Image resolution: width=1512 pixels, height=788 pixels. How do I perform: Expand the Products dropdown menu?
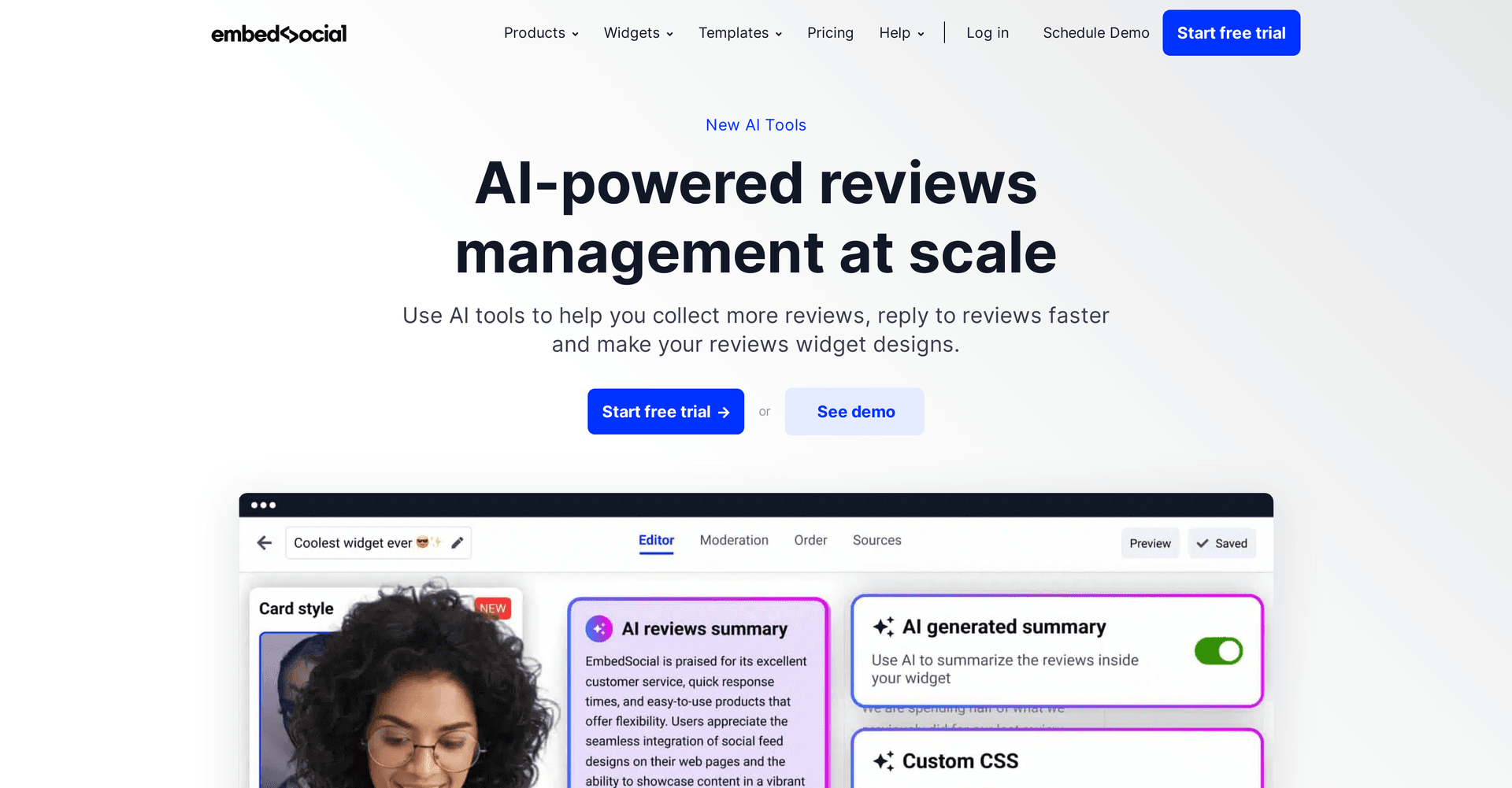542,33
